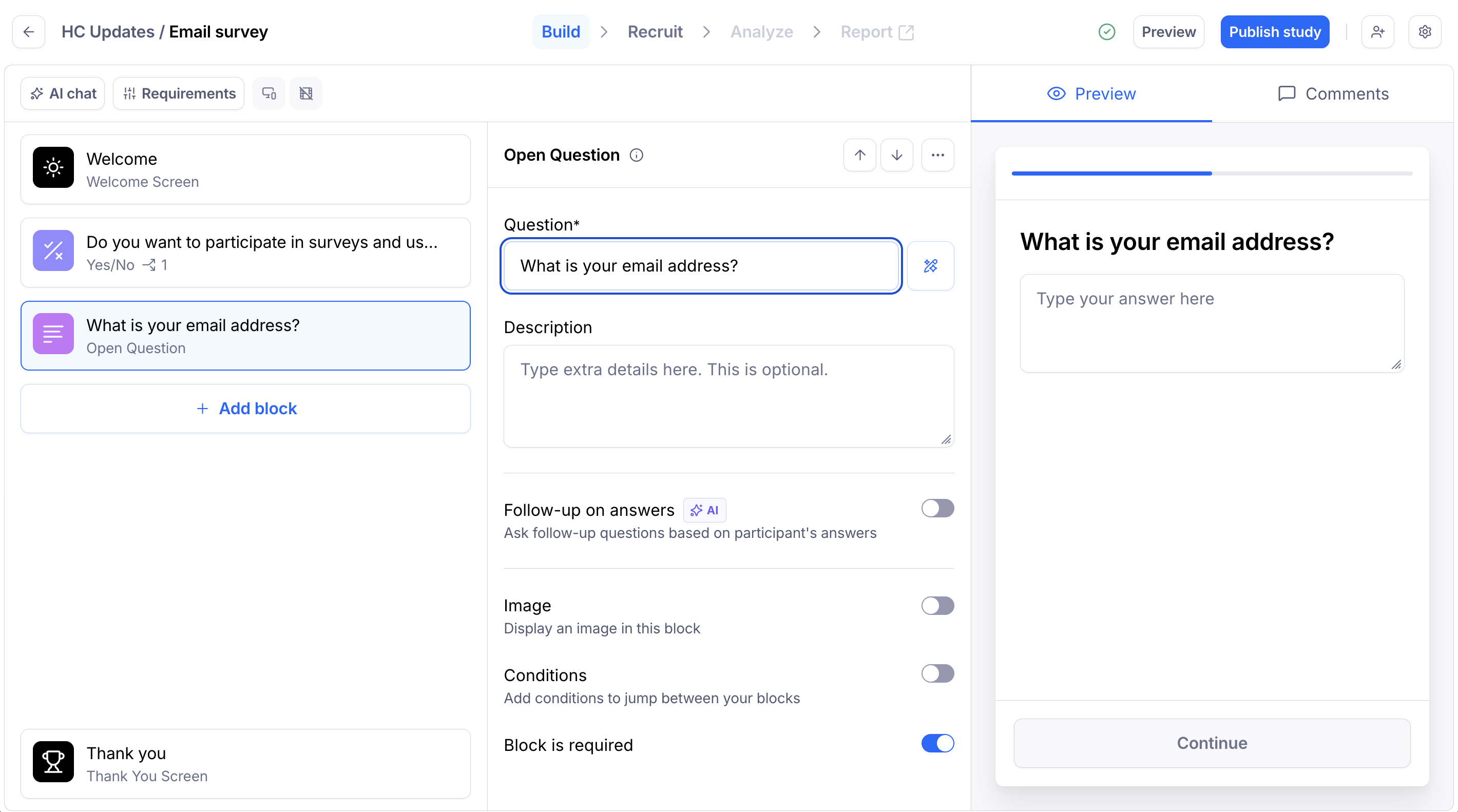This screenshot has height=812, width=1458.
Task: Turn on the Image toggle
Action: pos(937,606)
